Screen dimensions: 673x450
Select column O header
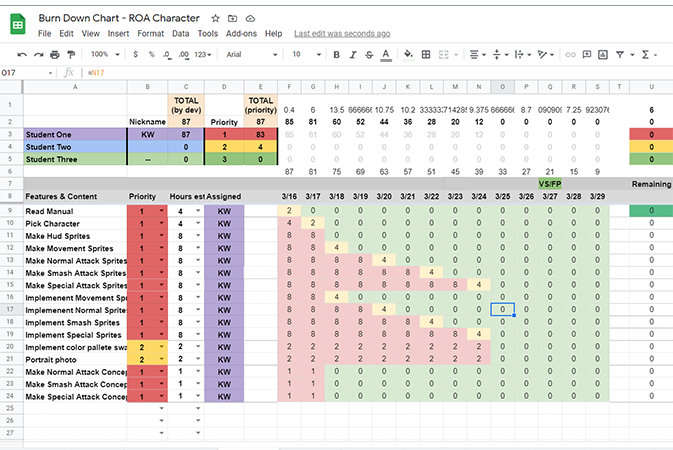pyautogui.click(x=503, y=87)
